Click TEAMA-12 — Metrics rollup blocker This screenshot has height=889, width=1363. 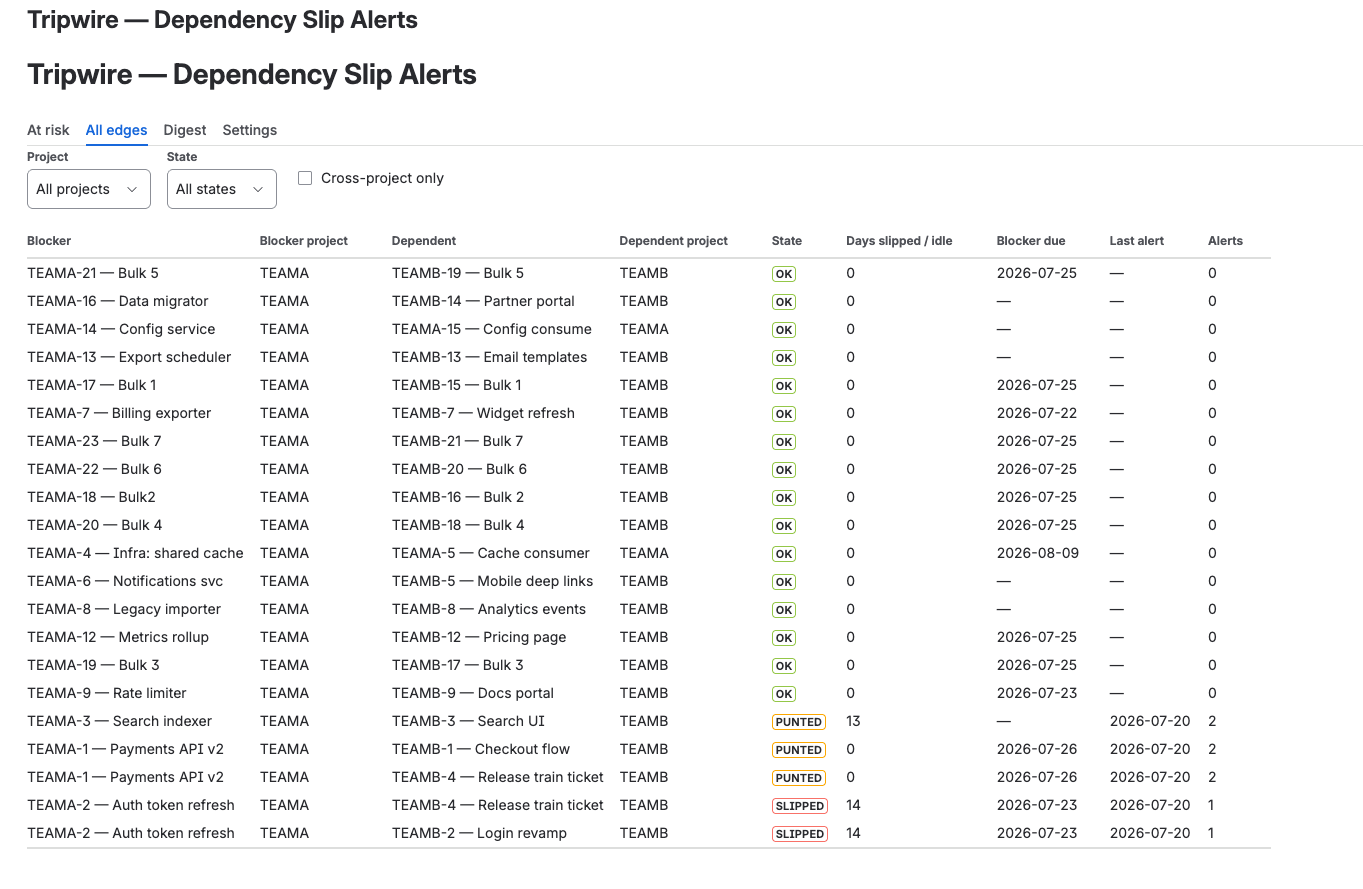118,637
